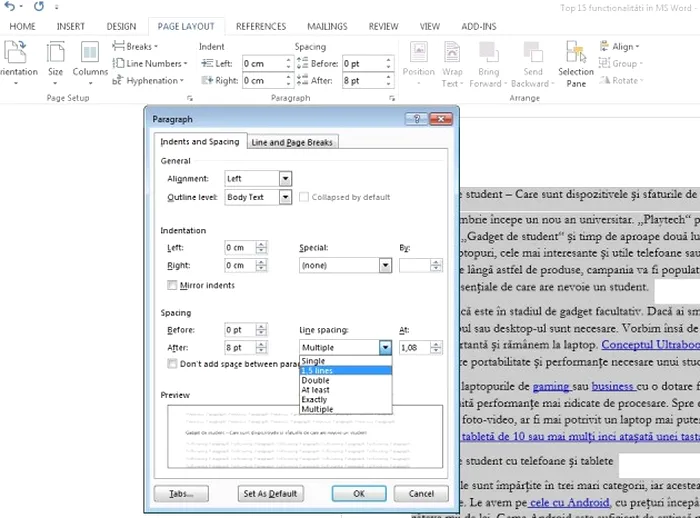Open the Breaks menu in Page Setup
The image size is (700, 518).
[135, 46]
